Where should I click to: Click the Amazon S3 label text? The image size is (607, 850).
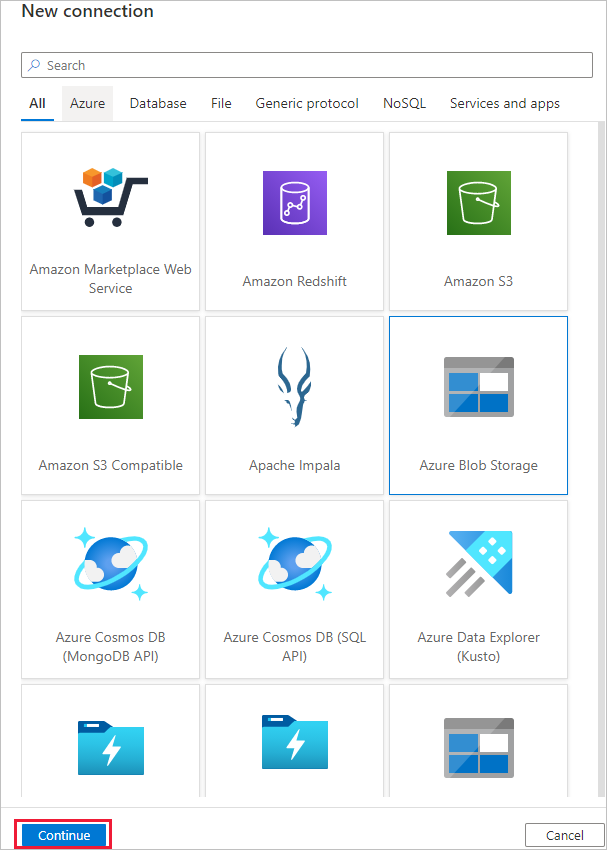click(x=479, y=281)
